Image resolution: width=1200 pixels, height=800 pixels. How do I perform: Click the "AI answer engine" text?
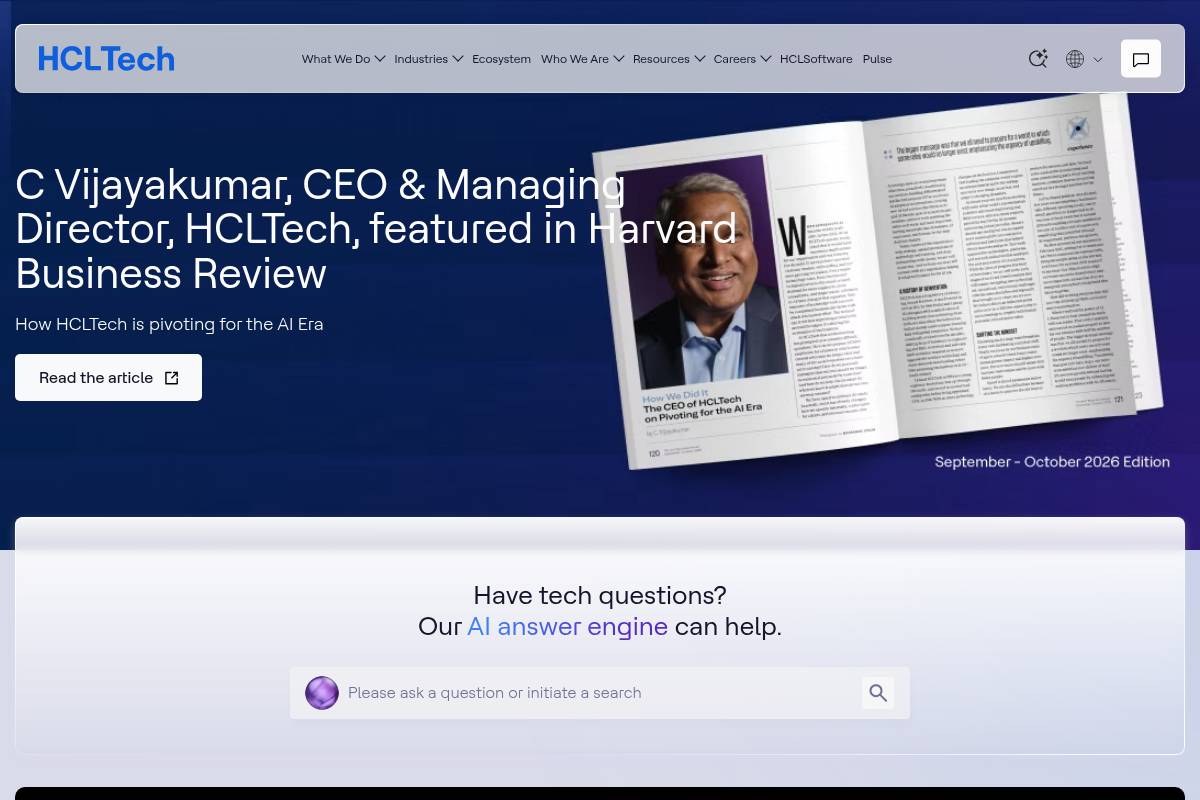[567, 627]
